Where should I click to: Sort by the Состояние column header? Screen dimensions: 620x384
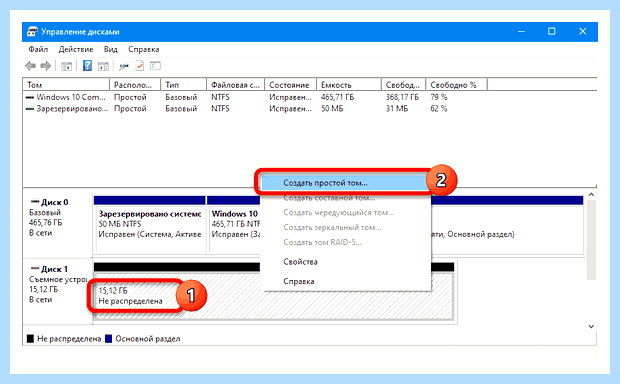(x=290, y=85)
